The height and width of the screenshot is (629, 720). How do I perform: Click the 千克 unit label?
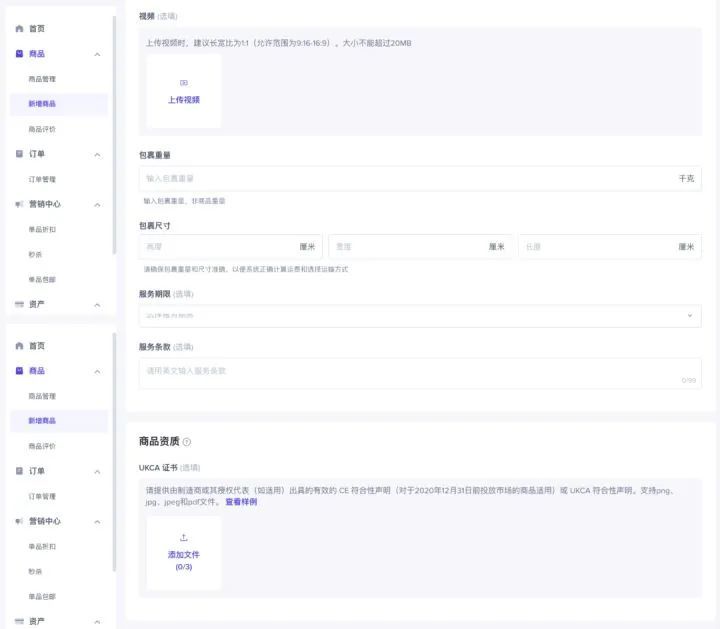click(686, 178)
